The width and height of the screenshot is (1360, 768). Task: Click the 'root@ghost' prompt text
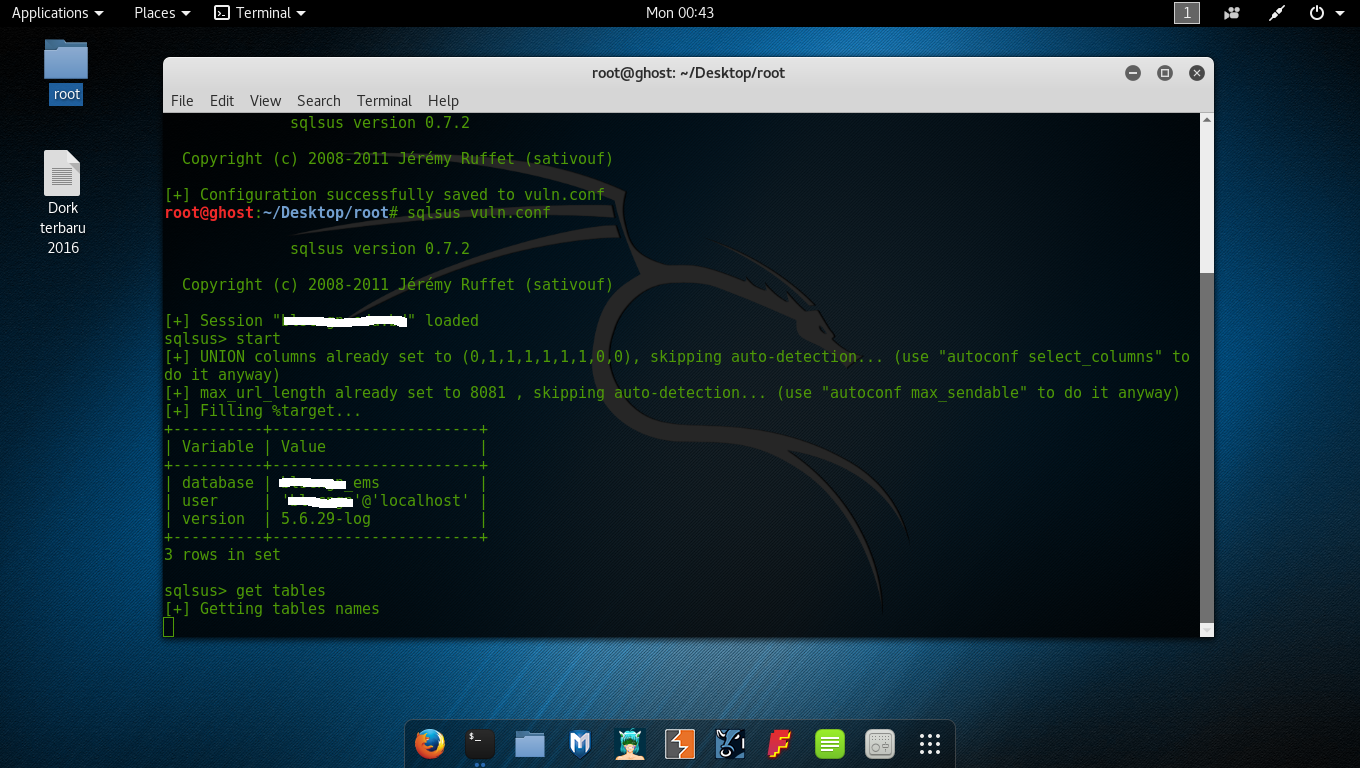point(209,213)
